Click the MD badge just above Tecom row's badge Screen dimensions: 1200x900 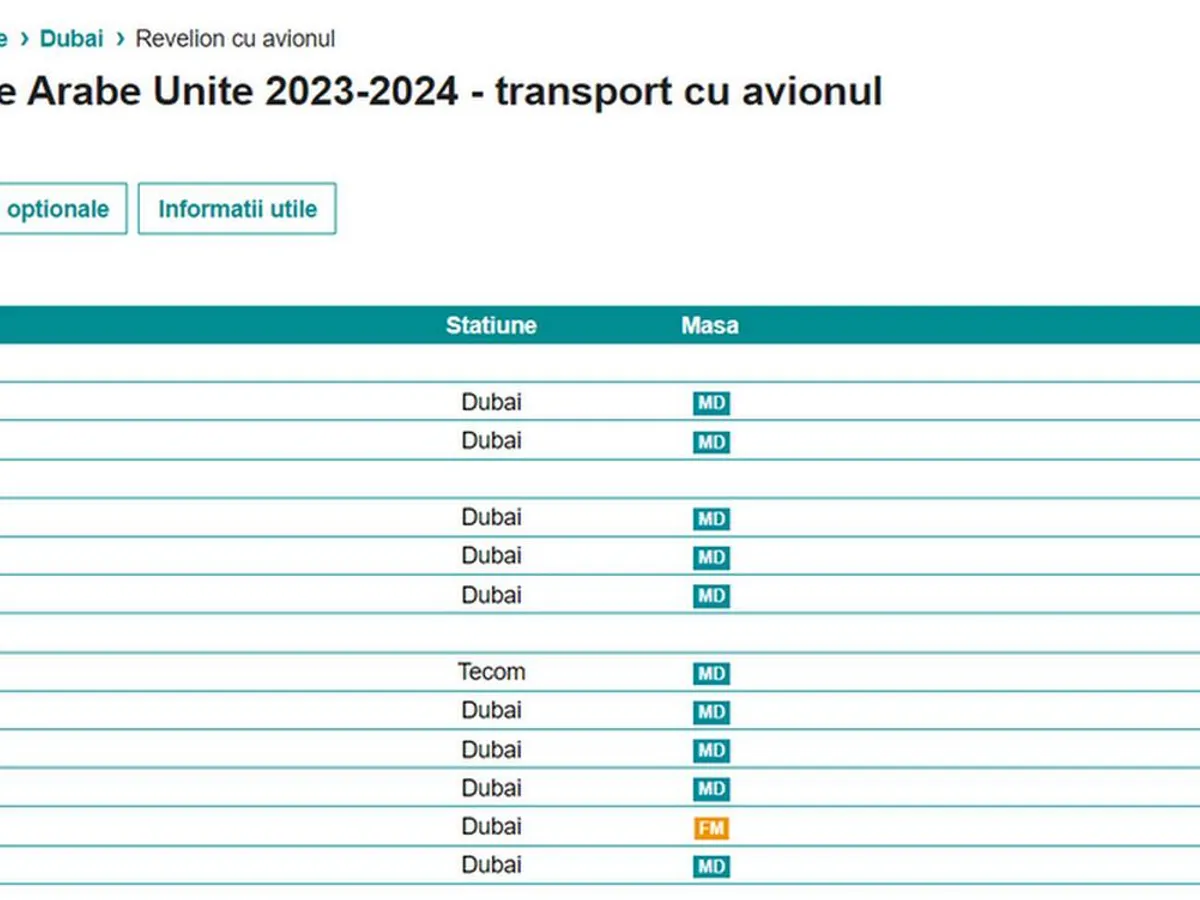(x=711, y=596)
